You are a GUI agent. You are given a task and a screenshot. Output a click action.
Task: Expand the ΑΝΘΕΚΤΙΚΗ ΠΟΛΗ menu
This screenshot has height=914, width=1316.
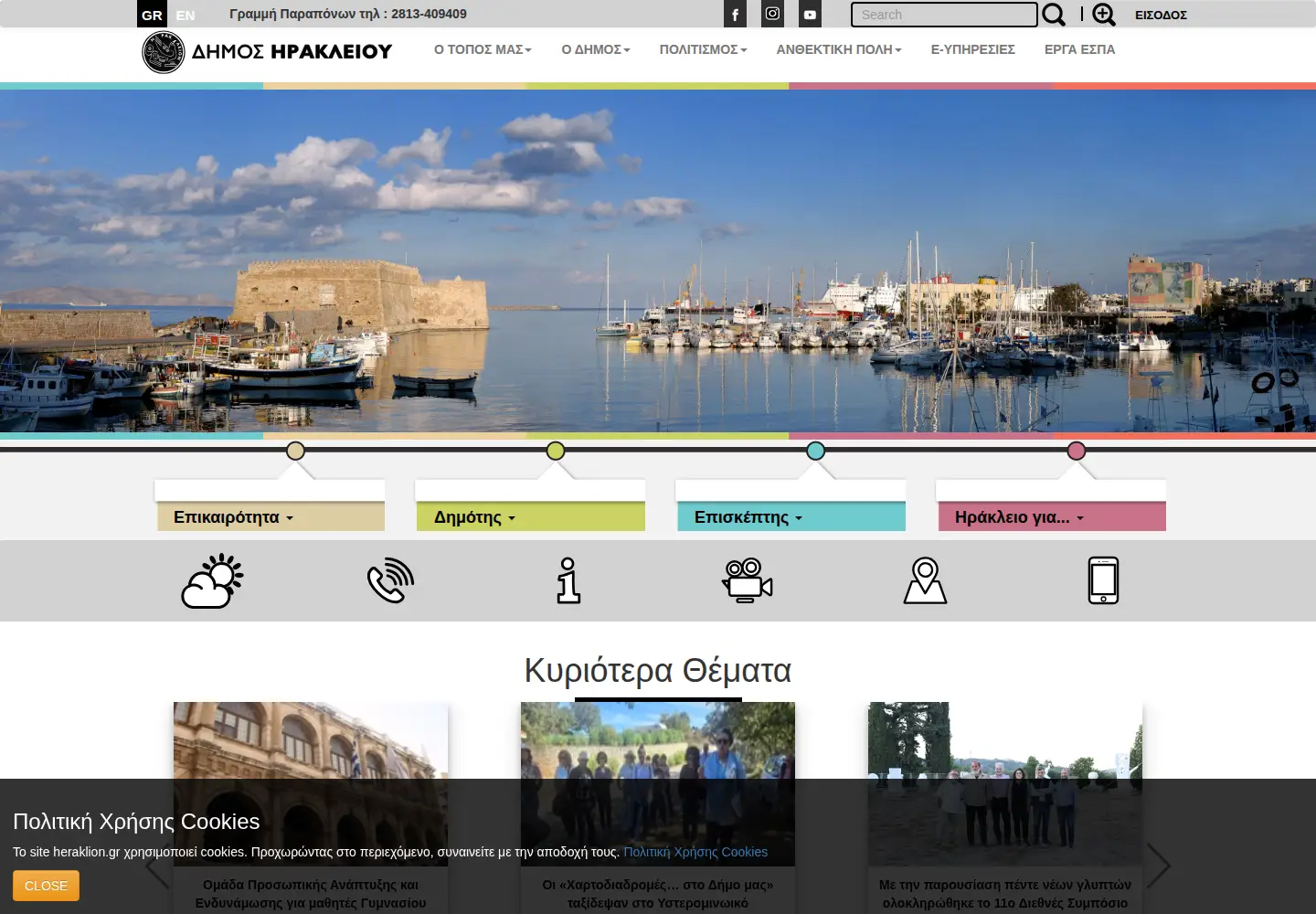[839, 49]
